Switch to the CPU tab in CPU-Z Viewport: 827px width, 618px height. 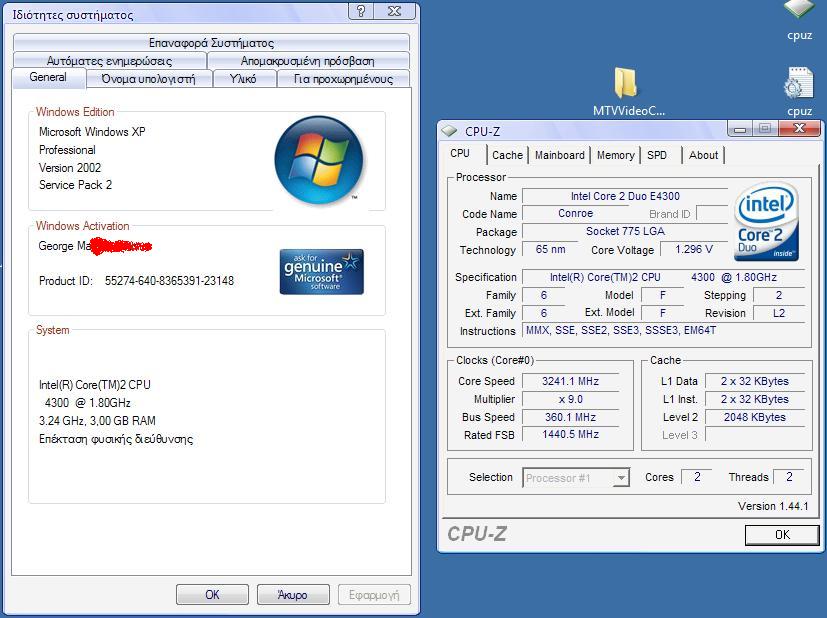tap(460, 153)
